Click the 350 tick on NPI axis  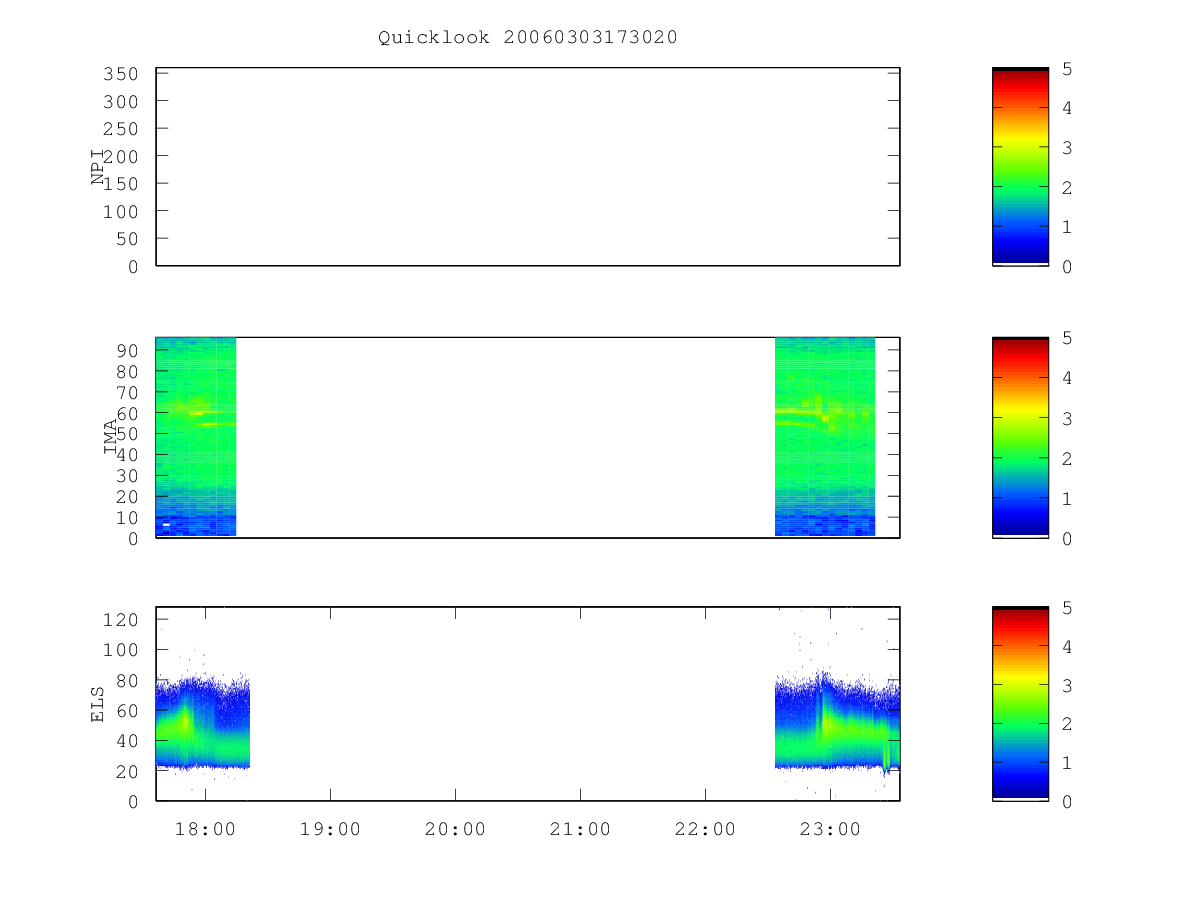coord(120,74)
